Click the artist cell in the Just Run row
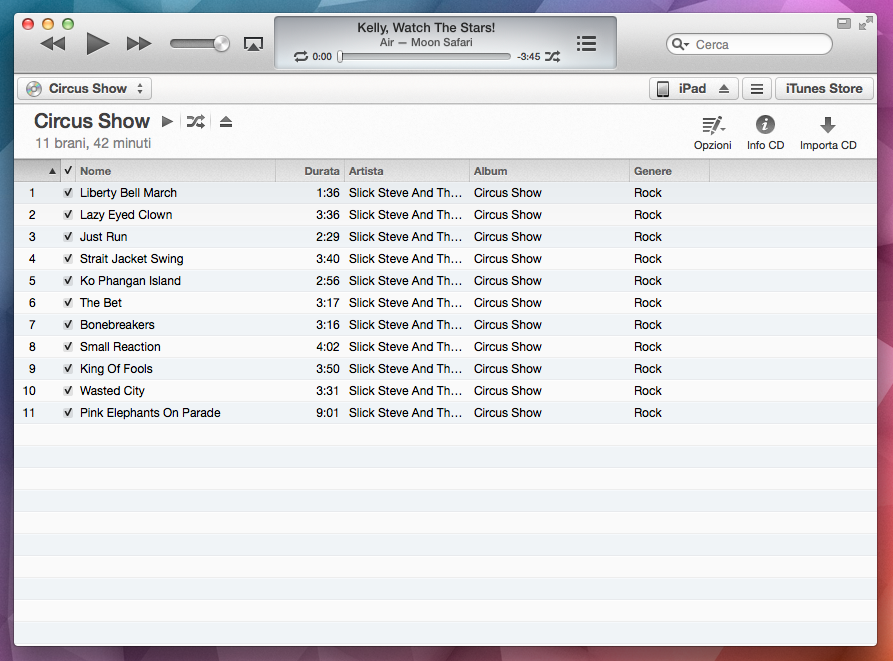 point(405,236)
